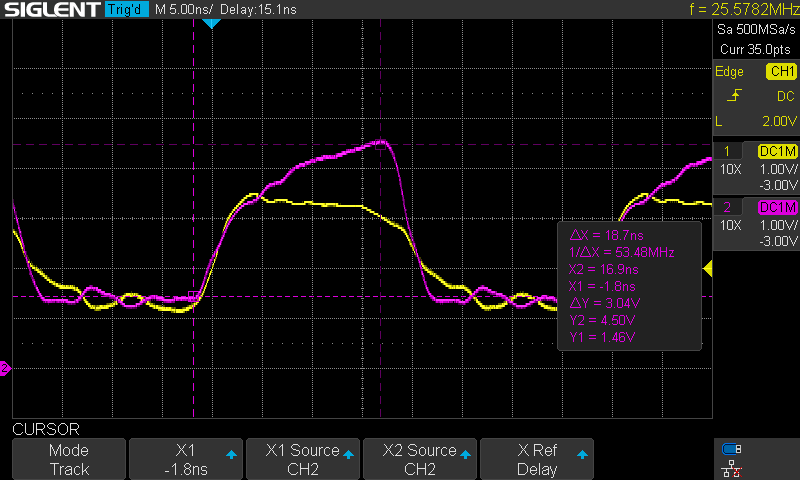The image size is (800, 480).
Task: Click the cursor measurement readout box
Action: tap(628, 286)
